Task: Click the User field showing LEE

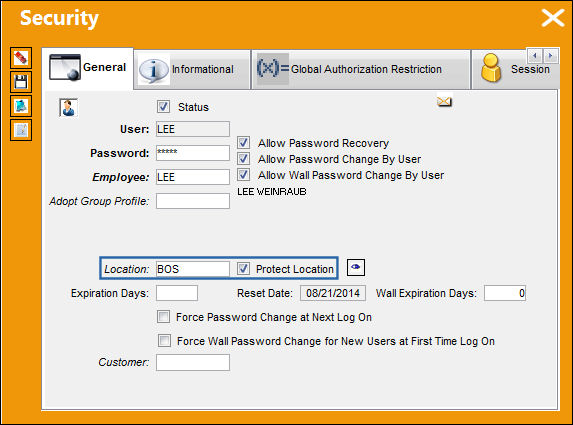Action: (x=193, y=129)
